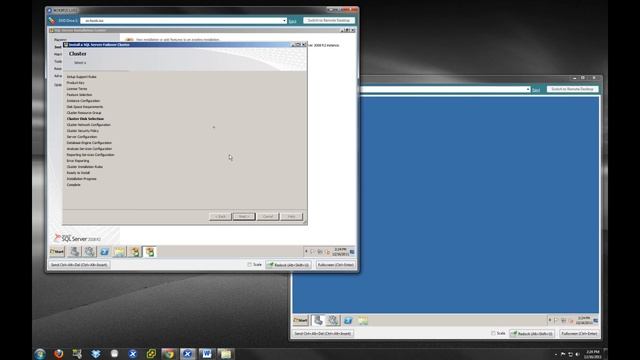Select License Terms wizard step
This screenshot has height=360, width=640.
(77, 89)
